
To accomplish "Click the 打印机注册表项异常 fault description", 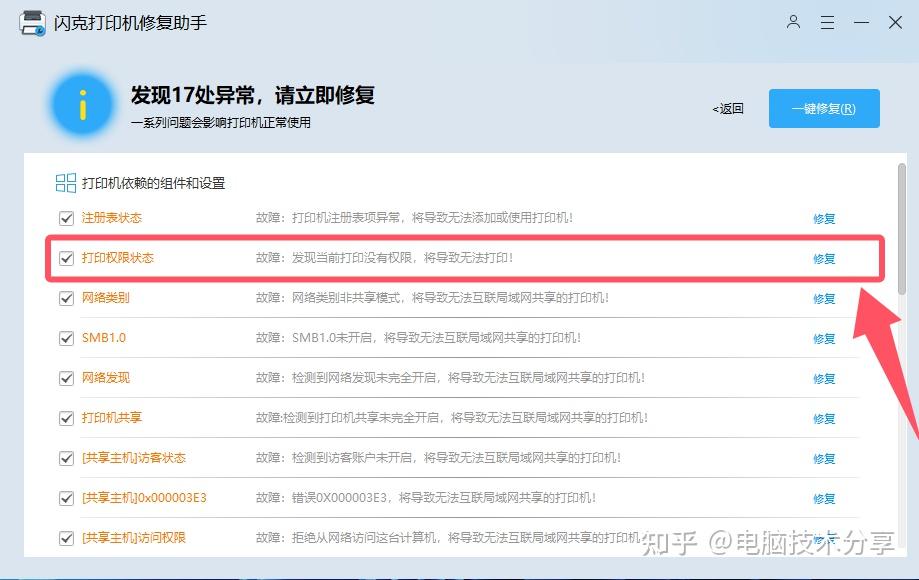I will coord(414,218).
